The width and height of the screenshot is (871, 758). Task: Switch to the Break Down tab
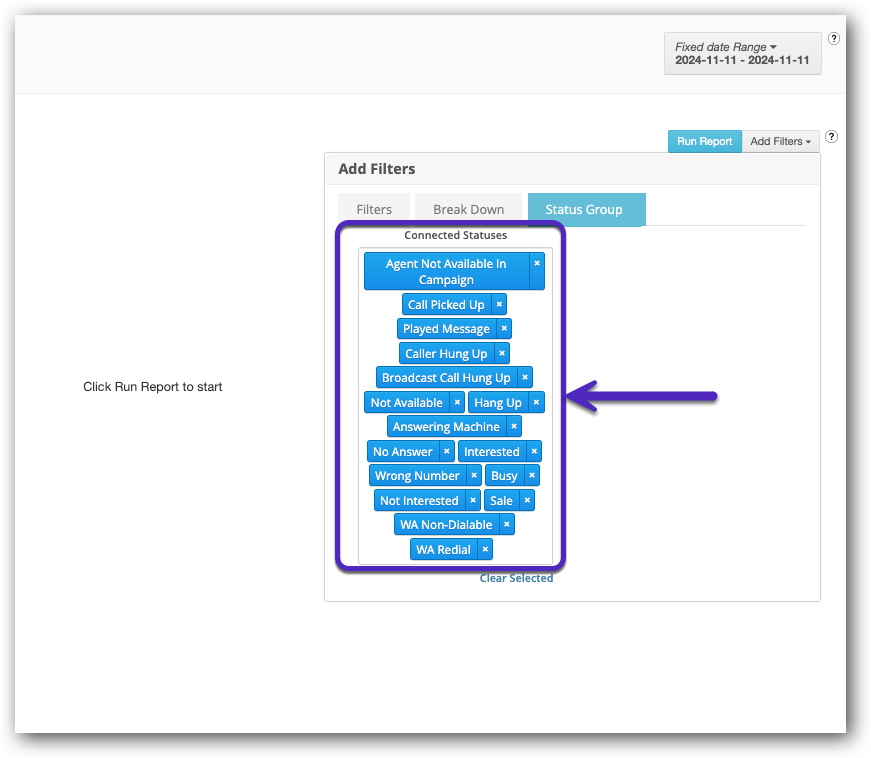468,209
